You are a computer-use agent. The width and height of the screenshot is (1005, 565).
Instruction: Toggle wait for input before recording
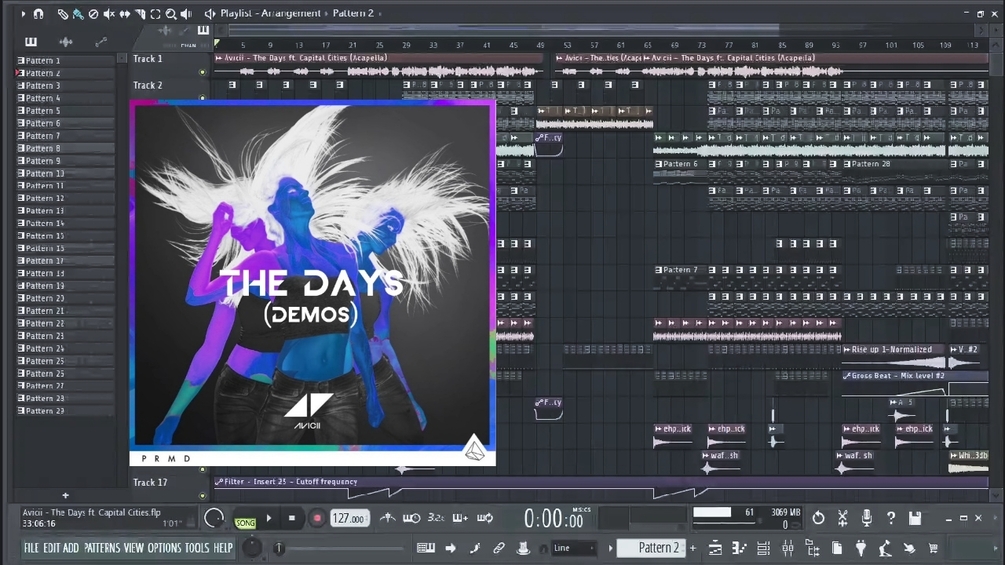coord(411,518)
